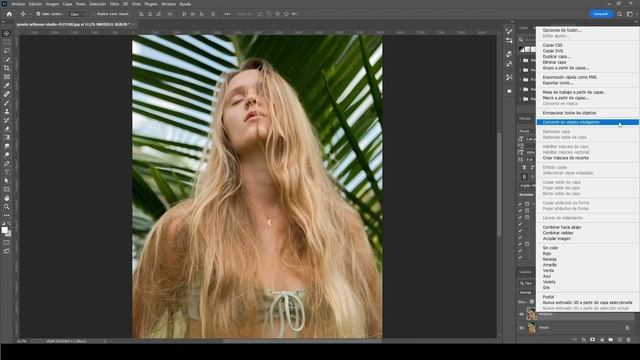Viewport: 640px width, 360px height.
Task: Open the workspace switcher icon
Action: [x=630, y=14]
